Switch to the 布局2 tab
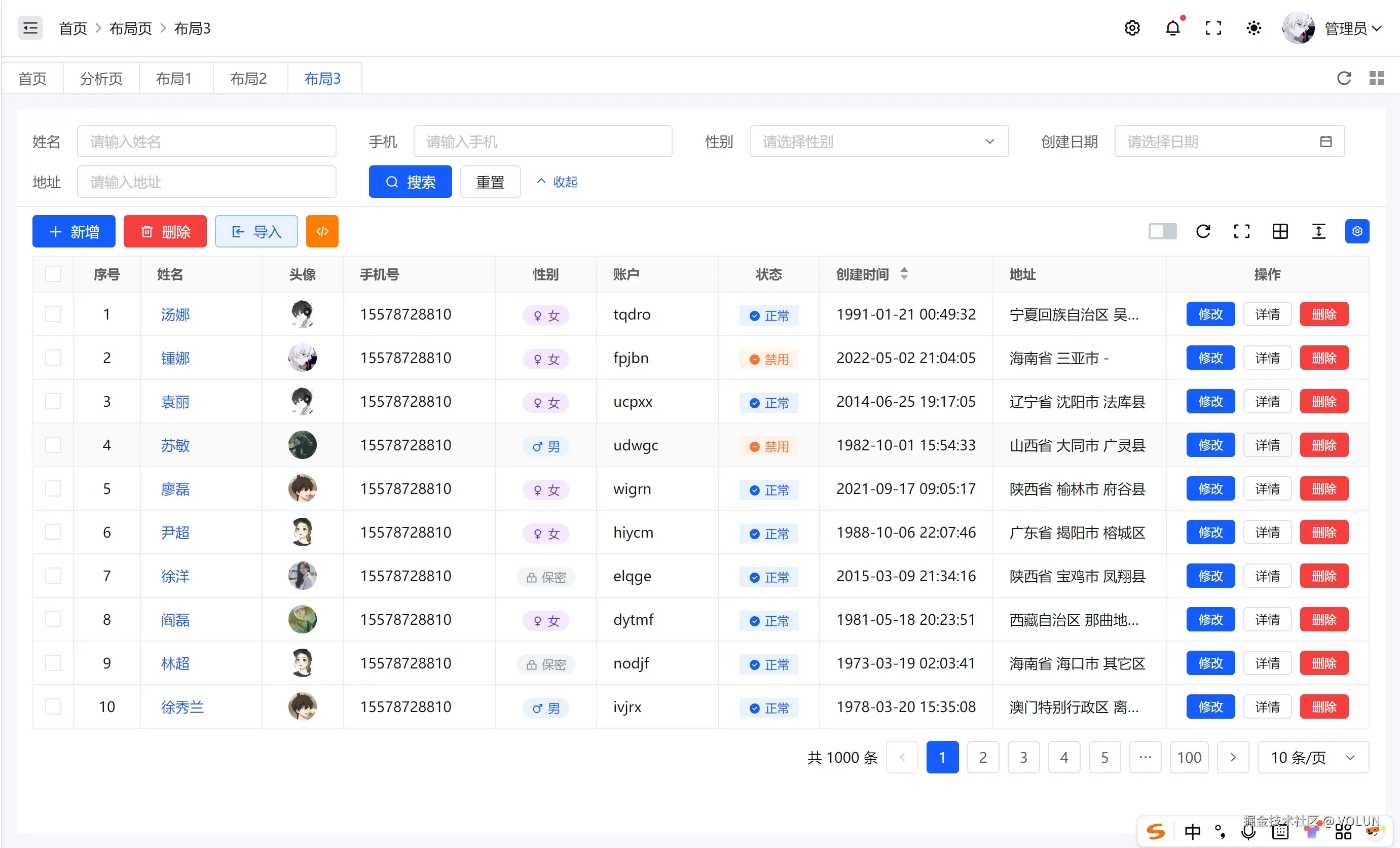Screen dimensions: 1400x848 coord(248,79)
